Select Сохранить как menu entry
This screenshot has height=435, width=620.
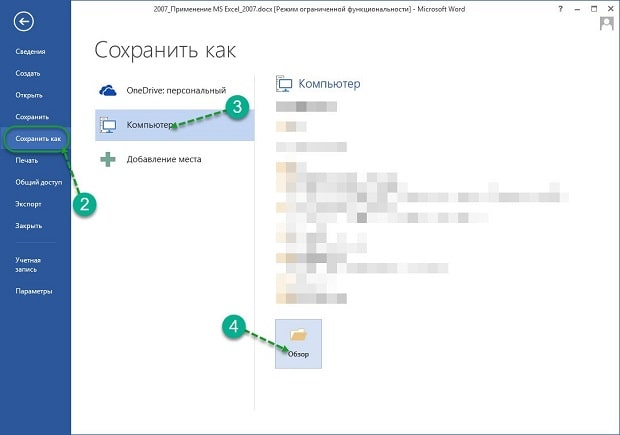(38, 138)
